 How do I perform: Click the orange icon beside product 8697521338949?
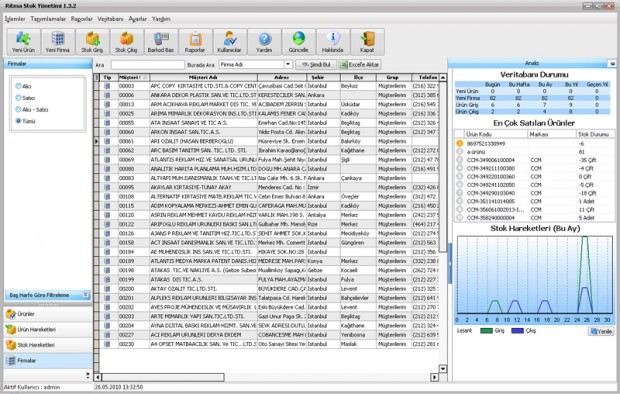click(x=459, y=144)
